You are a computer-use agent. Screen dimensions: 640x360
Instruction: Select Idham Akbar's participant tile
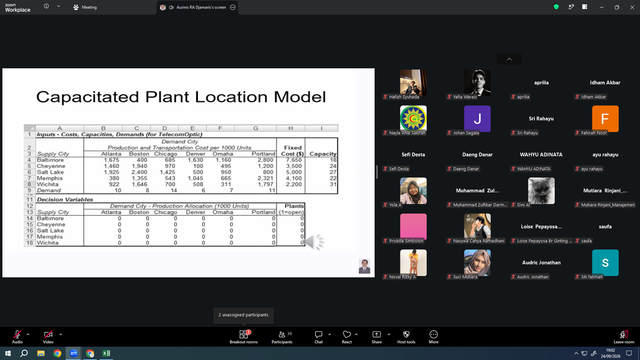605,83
